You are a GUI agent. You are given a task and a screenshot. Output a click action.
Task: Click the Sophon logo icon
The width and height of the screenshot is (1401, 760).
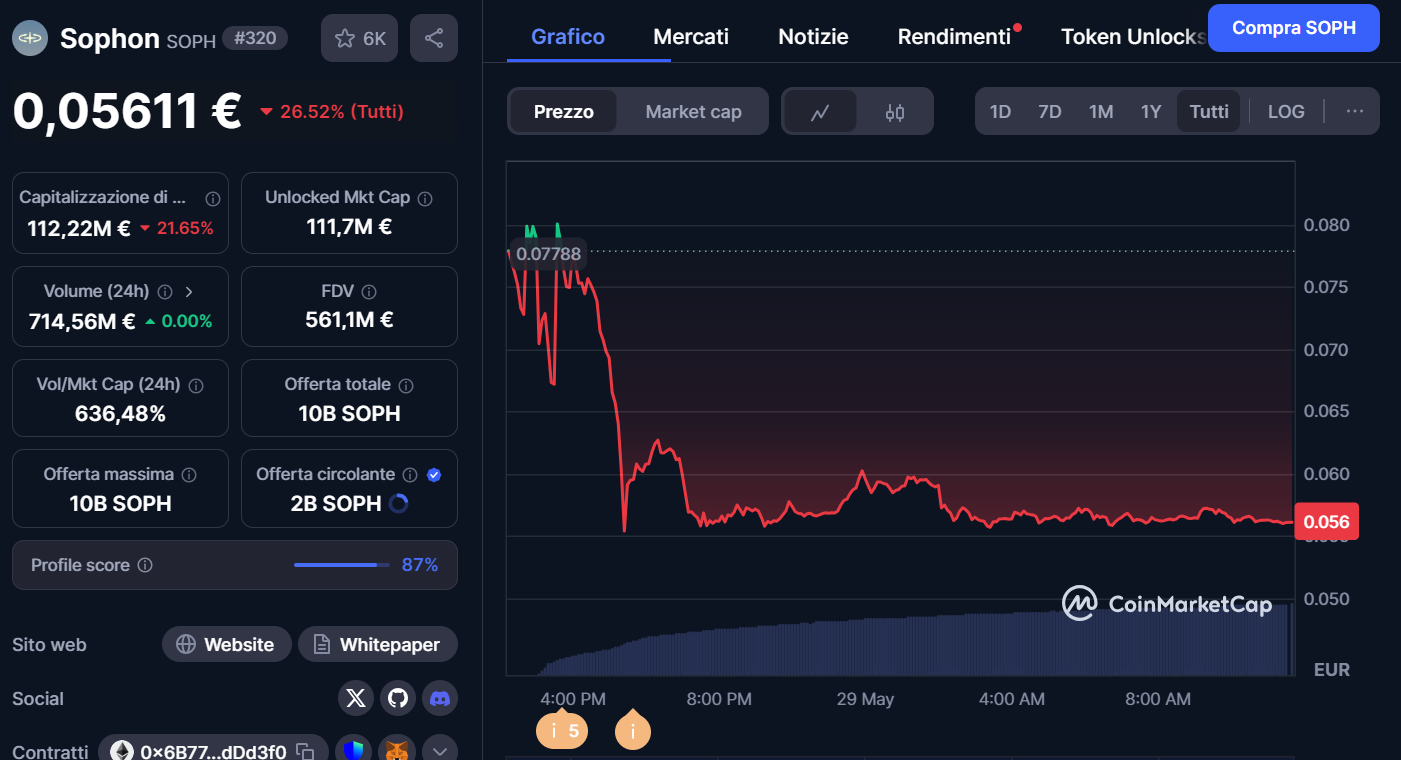tap(30, 38)
